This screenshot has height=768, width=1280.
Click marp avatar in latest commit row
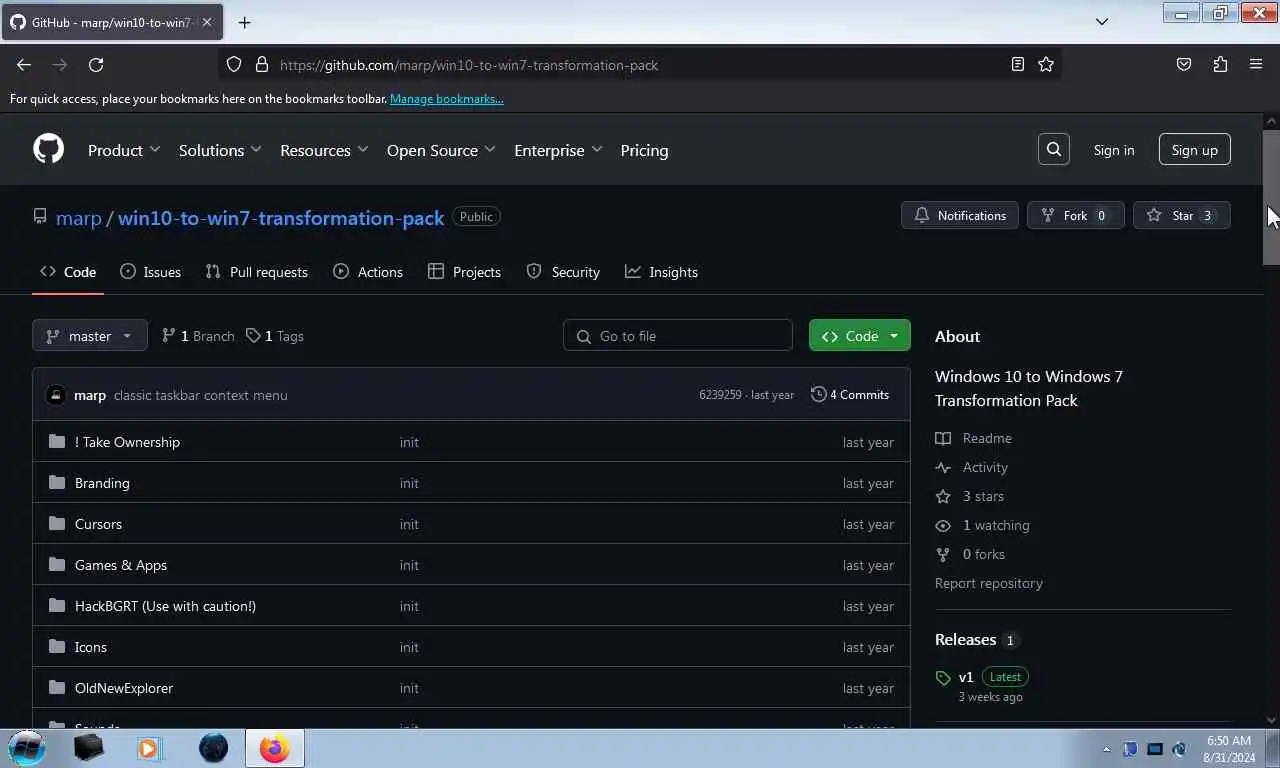[56, 395]
